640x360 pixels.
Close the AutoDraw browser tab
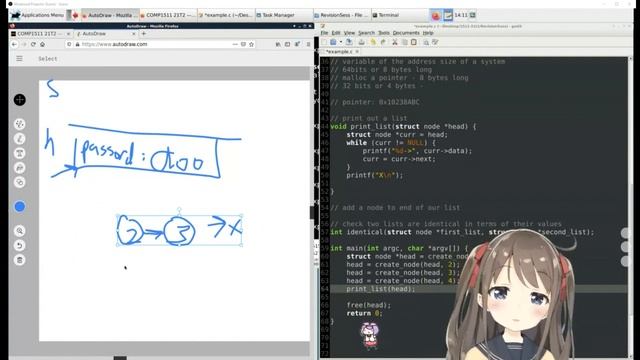point(133,33)
